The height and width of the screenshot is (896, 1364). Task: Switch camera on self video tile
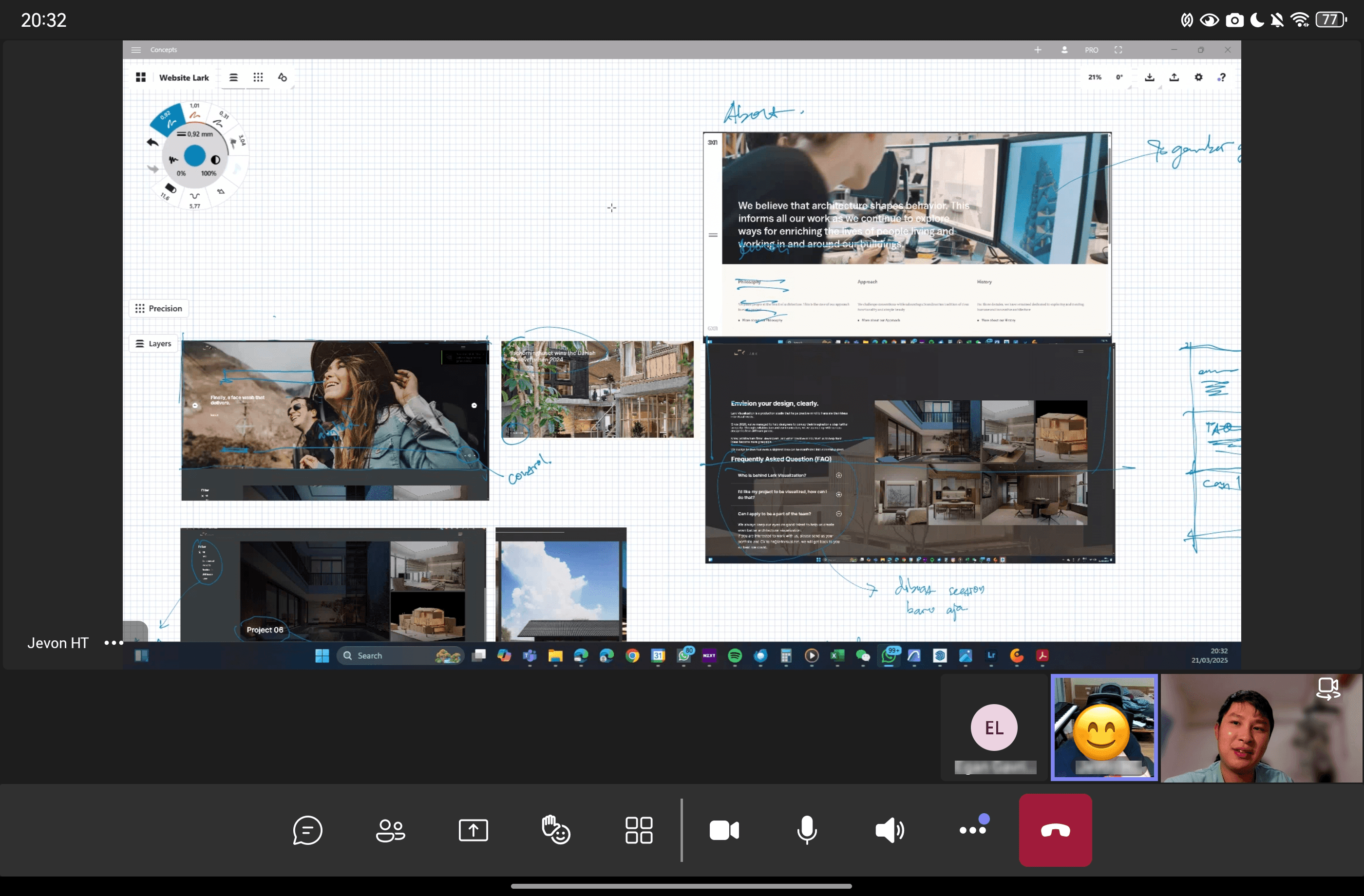1328,688
